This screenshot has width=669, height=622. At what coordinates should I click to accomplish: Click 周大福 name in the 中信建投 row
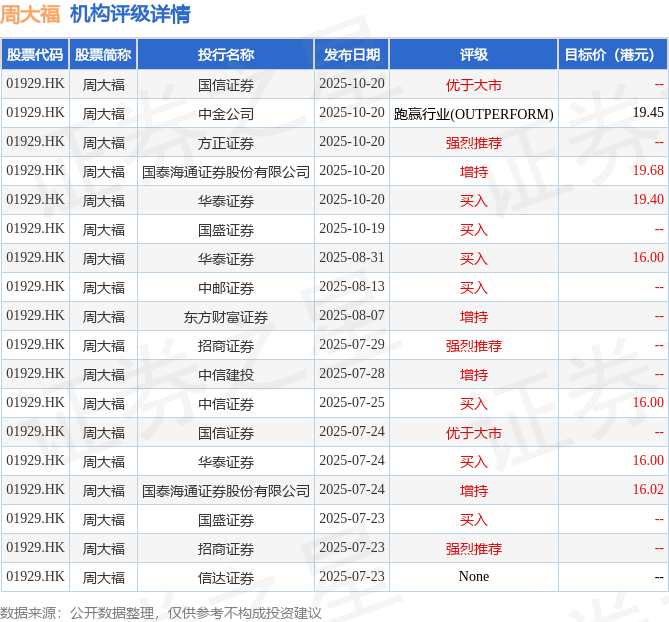103,375
